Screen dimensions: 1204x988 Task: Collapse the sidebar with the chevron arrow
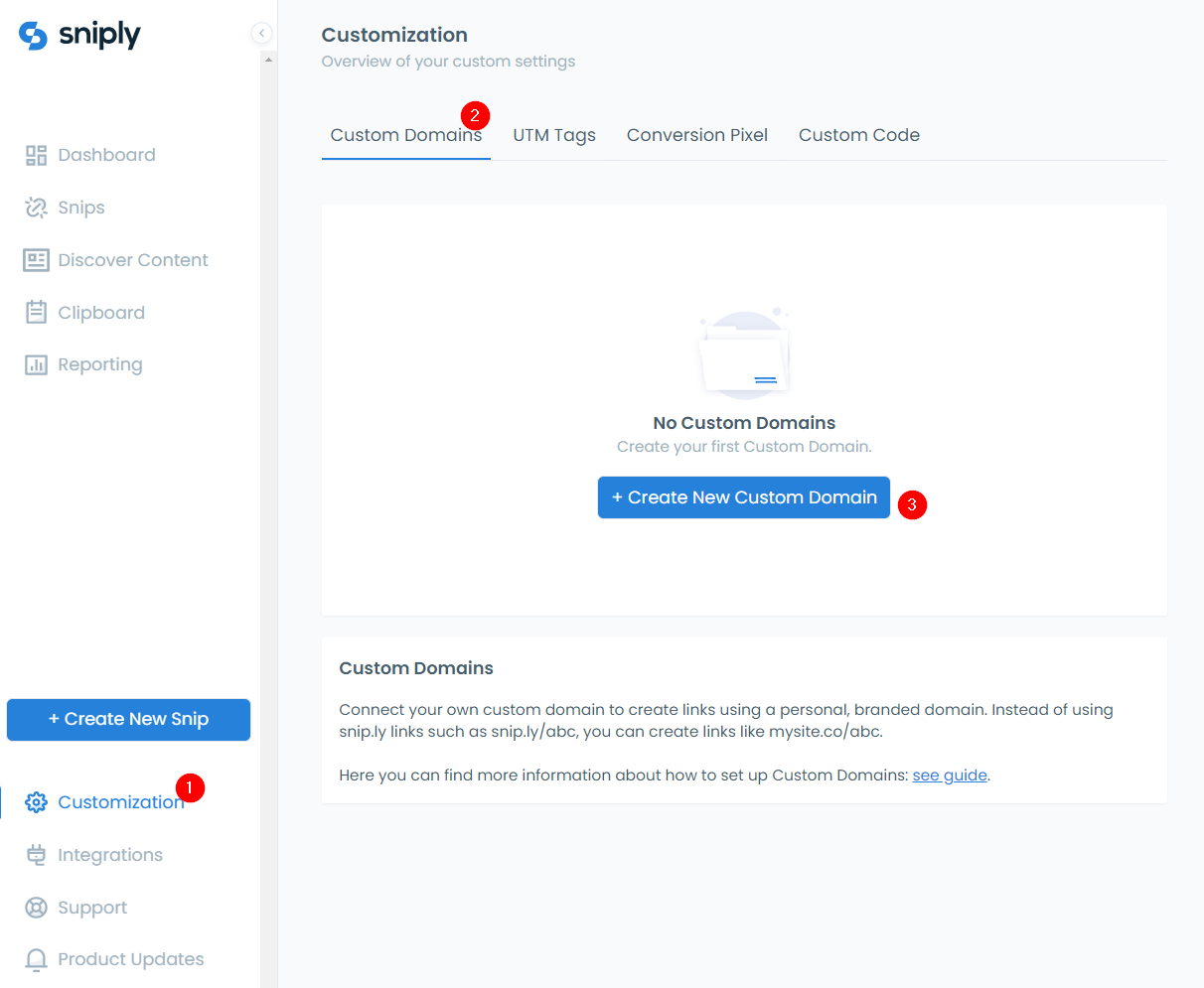pyautogui.click(x=261, y=33)
